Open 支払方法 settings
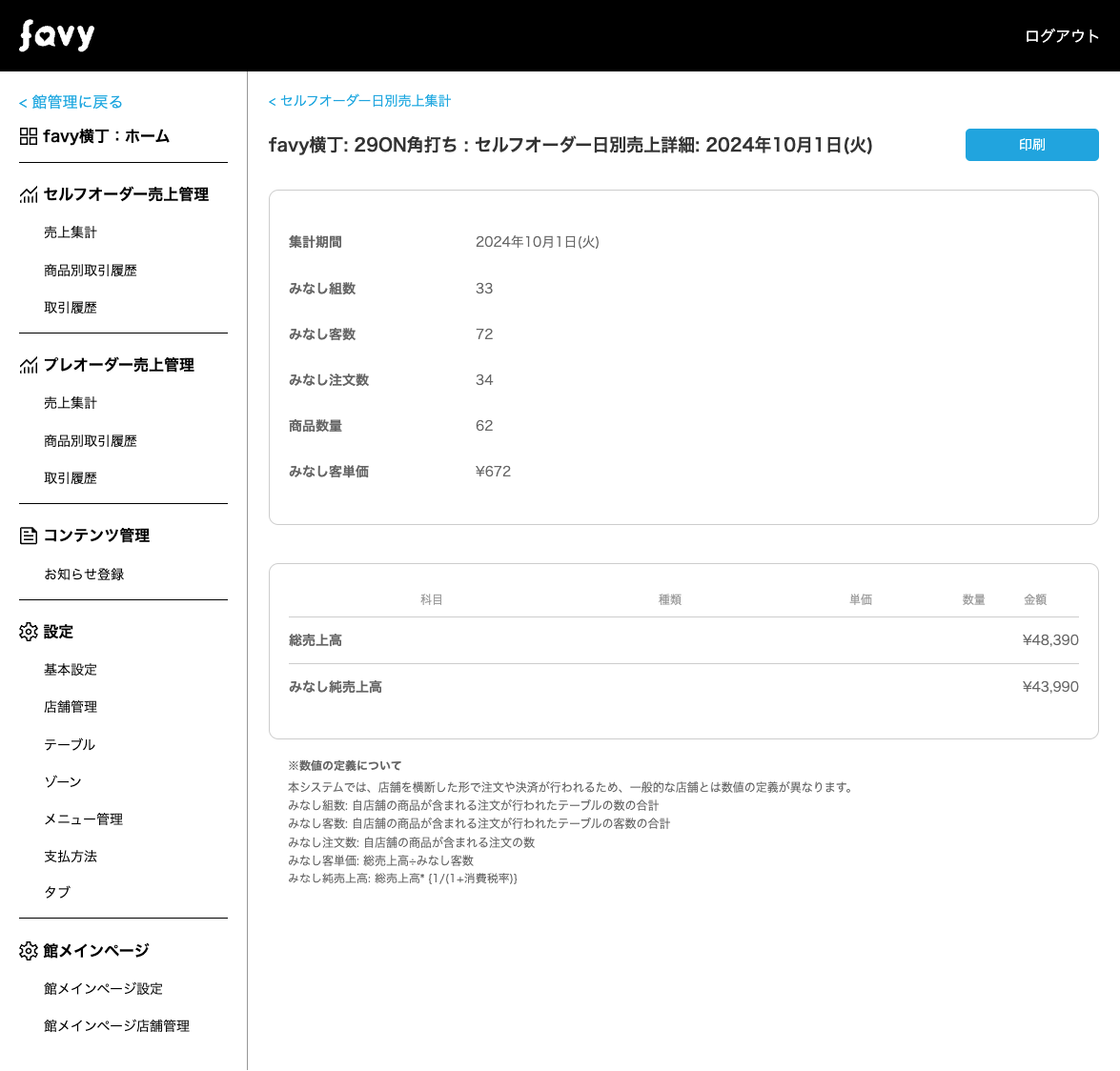Image resolution: width=1120 pixels, height=1071 pixels. 70,856
